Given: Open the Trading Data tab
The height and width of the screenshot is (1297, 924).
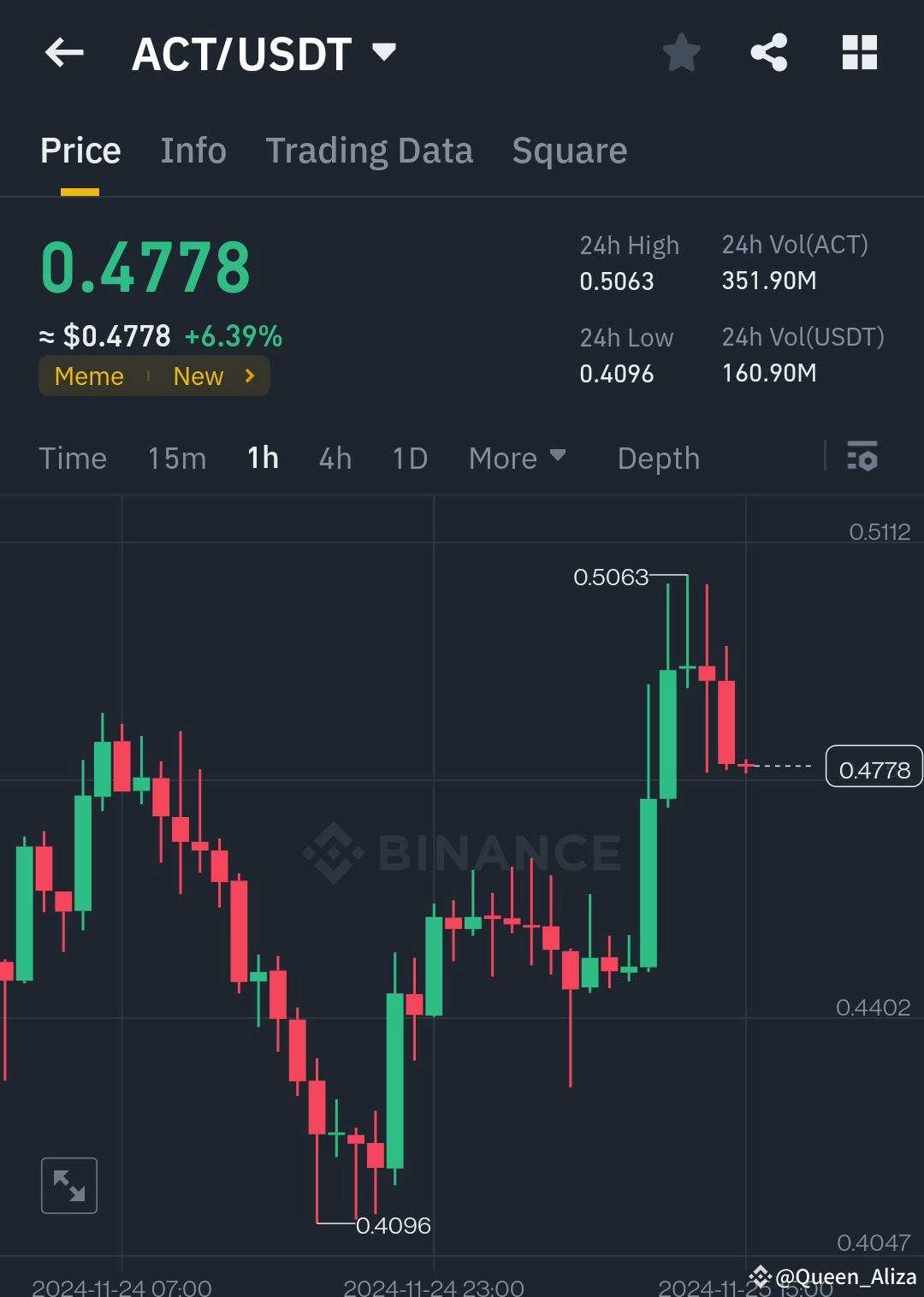Looking at the screenshot, I should click(x=370, y=151).
